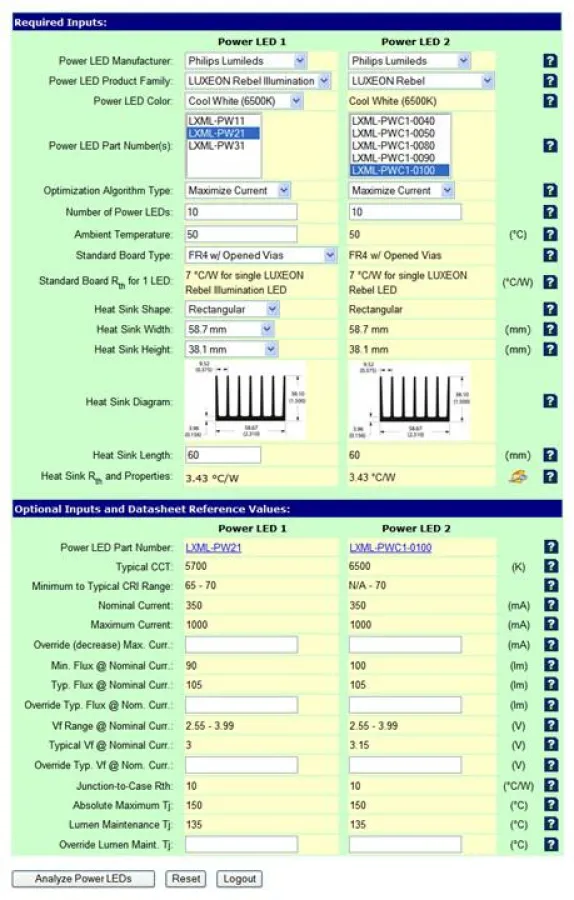Select LXML-PWC1-0090 part number

click(x=400, y=158)
